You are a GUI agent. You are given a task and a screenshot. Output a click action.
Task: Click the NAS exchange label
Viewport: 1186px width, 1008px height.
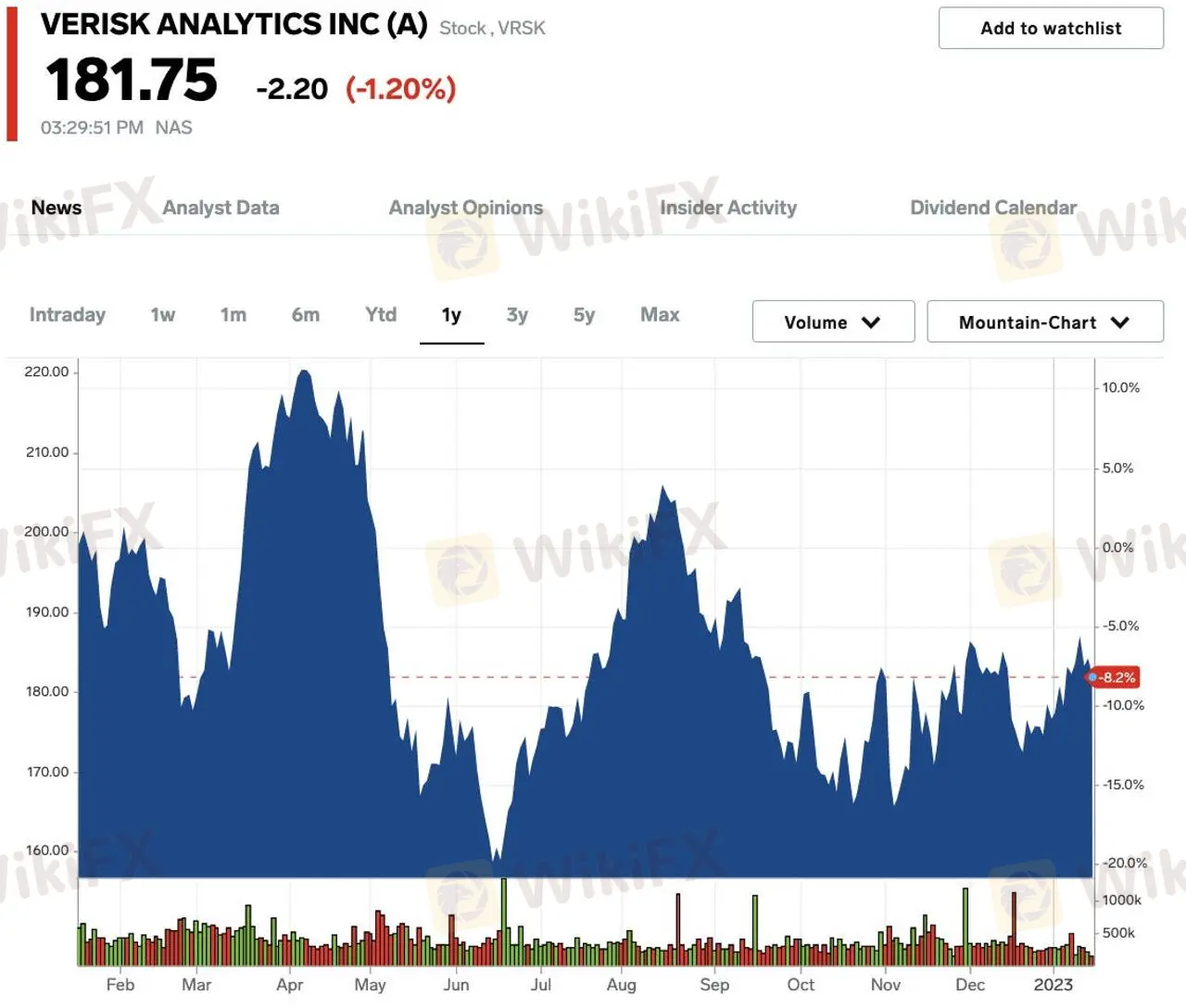(174, 128)
